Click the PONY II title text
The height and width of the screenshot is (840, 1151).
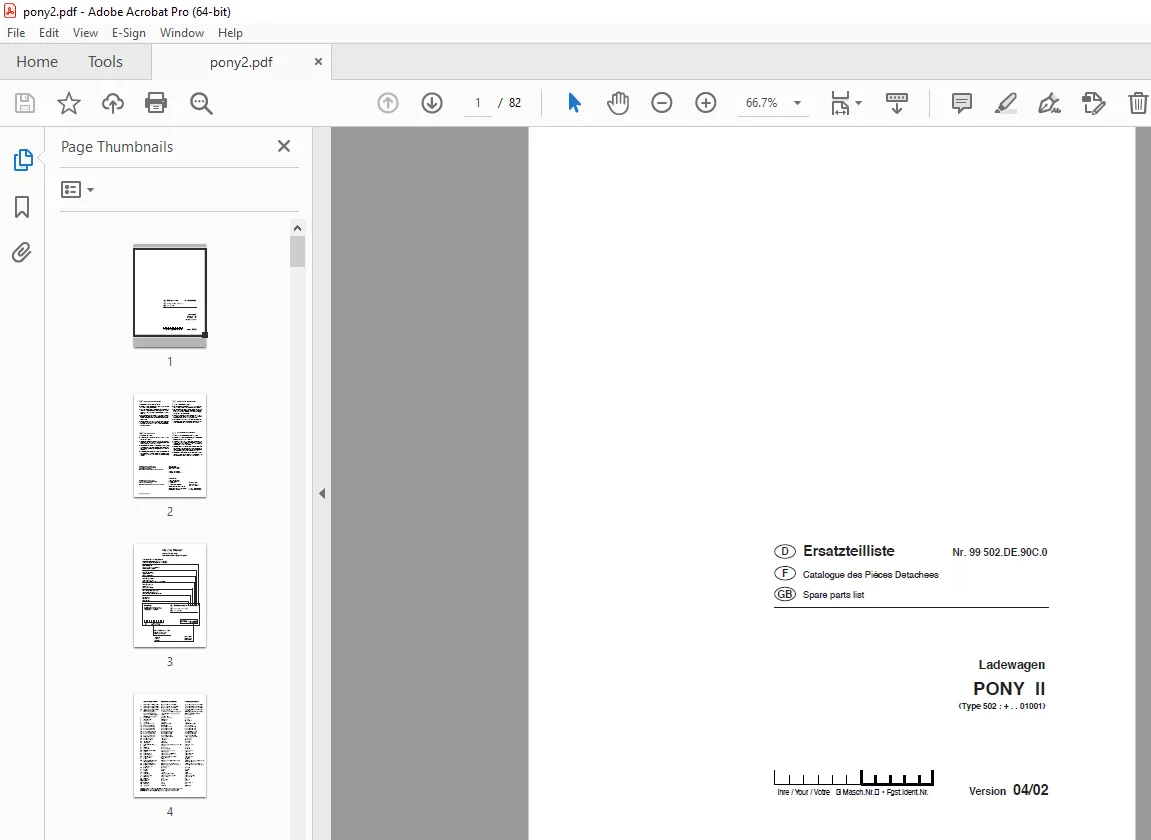tap(1009, 689)
